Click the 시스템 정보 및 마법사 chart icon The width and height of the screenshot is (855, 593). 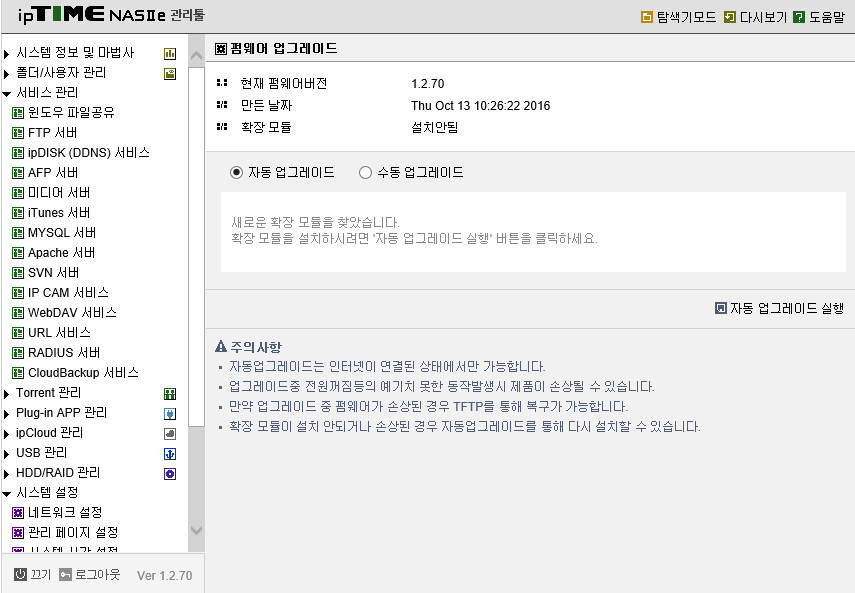[x=170, y=53]
